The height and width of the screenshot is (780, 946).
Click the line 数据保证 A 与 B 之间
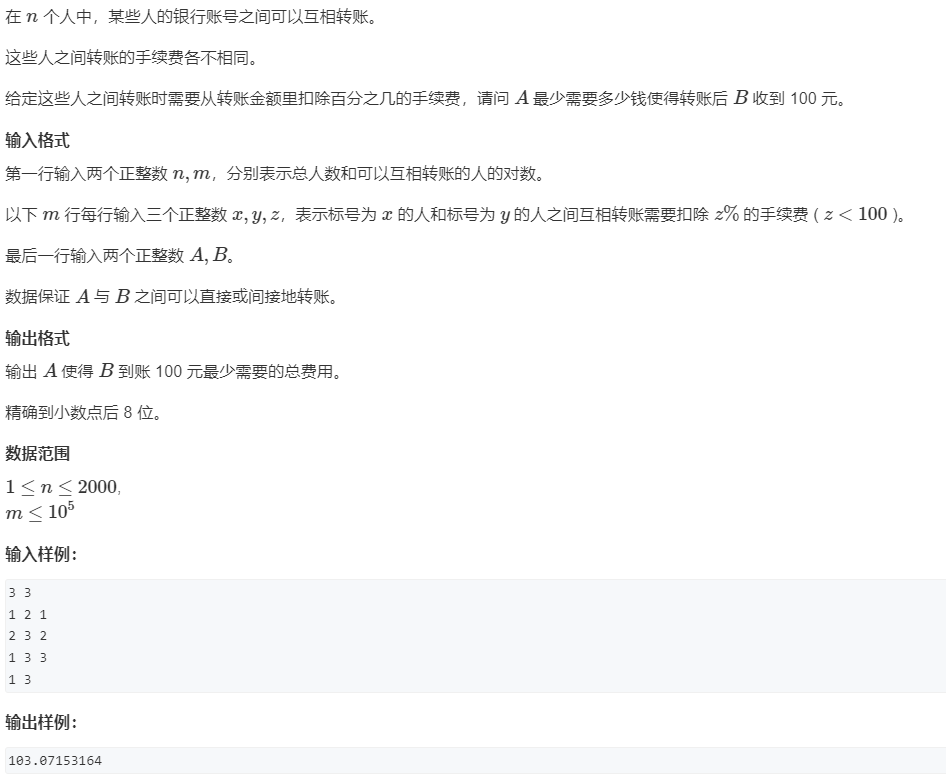pyautogui.click(x=171, y=297)
